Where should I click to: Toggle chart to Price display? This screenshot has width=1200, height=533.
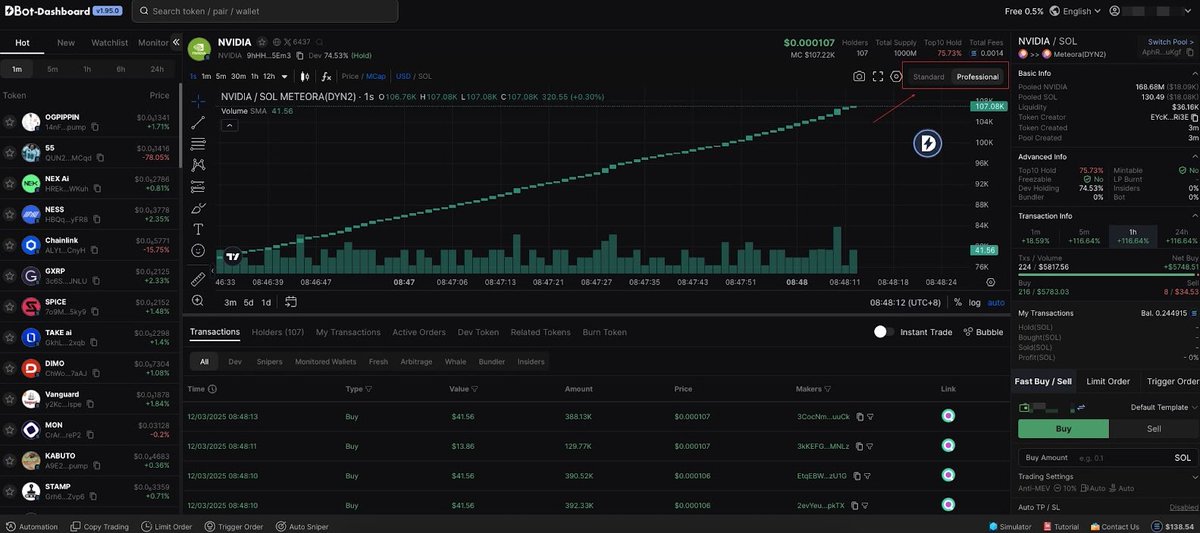coord(351,76)
